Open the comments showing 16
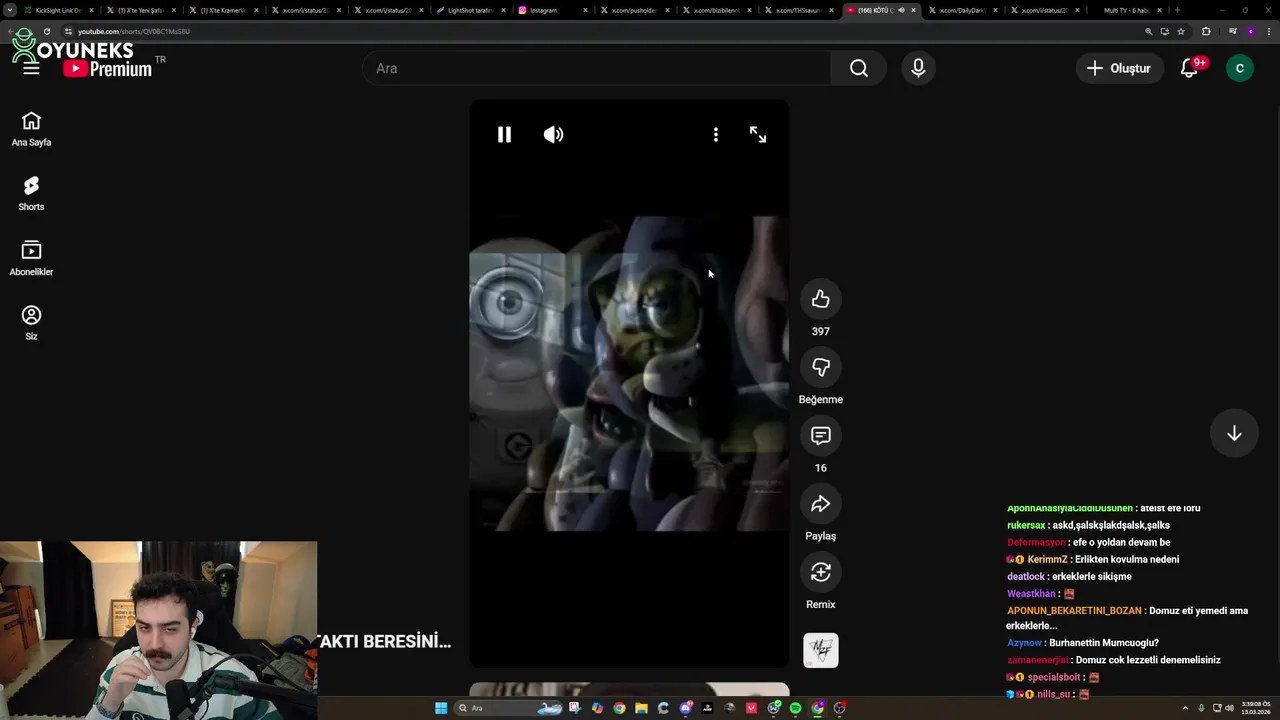Image resolution: width=1280 pixels, height=720 pixels. [821, 435]
